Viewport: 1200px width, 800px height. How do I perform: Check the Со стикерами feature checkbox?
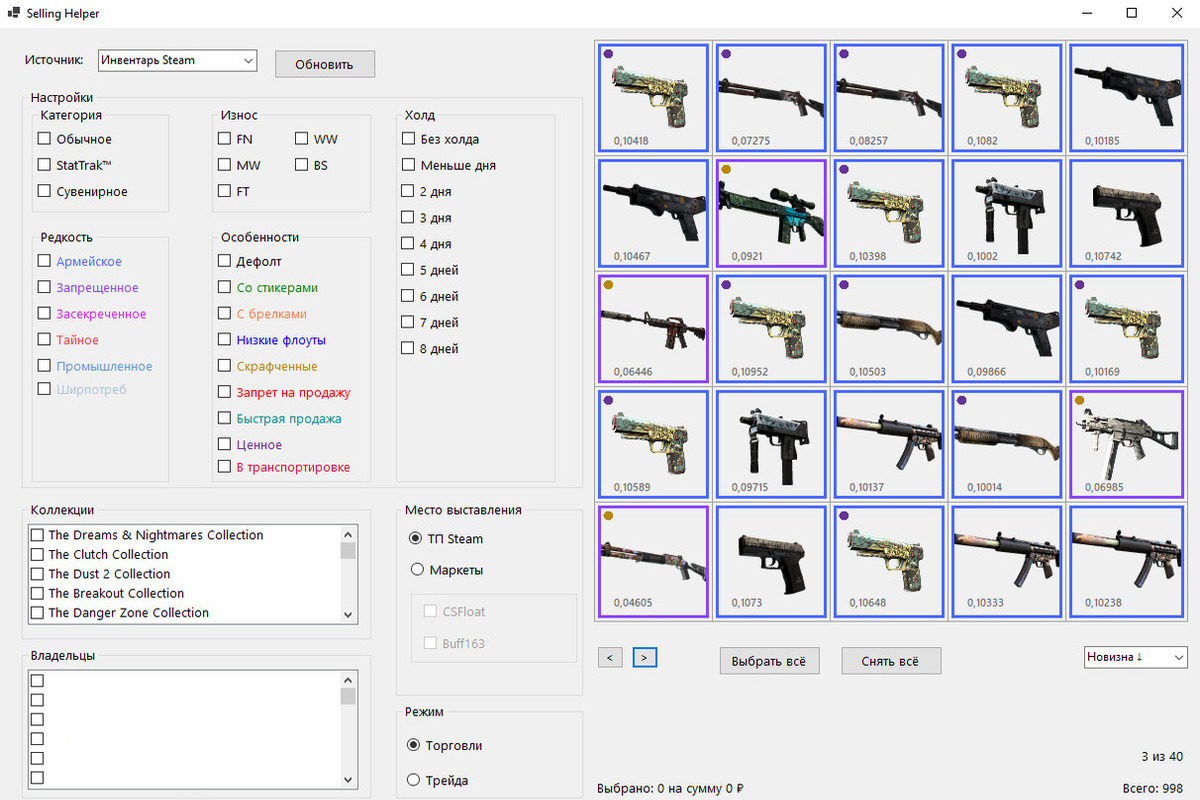tap(224, 287)
